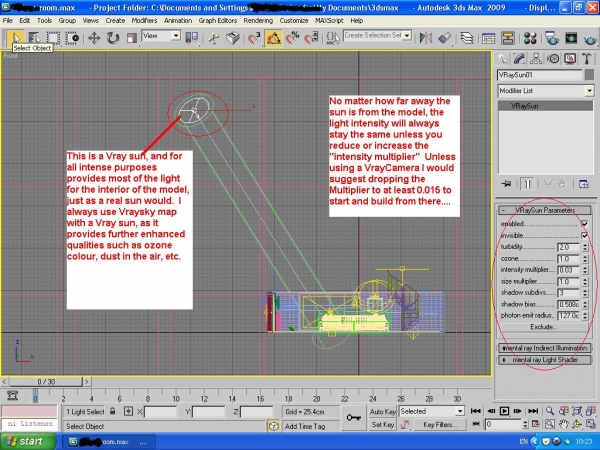This screenshot has height=450, width=600.
Task: Open the File menu
Action: (7, 21)
